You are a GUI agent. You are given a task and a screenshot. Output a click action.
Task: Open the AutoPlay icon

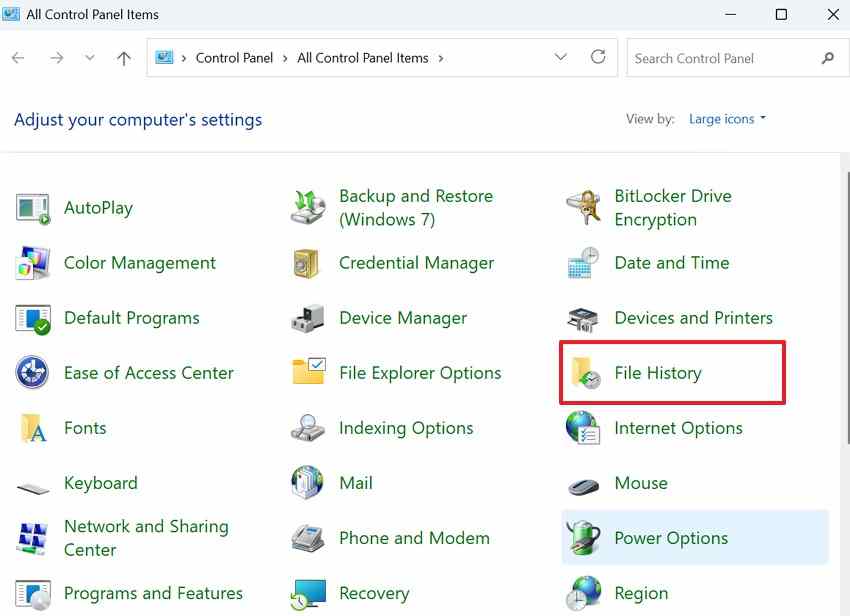click(x=33, y=208)
